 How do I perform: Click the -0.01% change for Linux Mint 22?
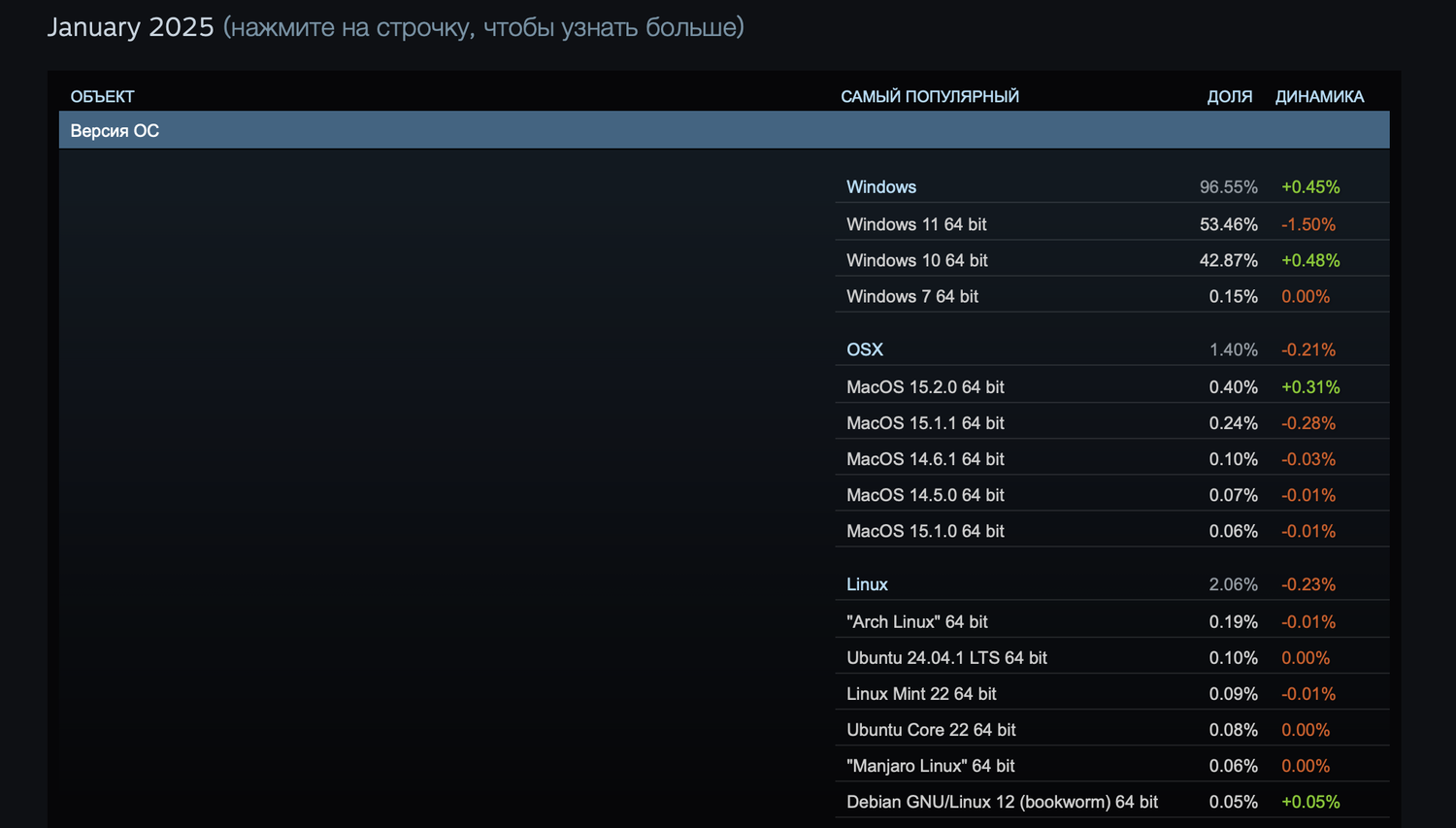(1308, 693)
